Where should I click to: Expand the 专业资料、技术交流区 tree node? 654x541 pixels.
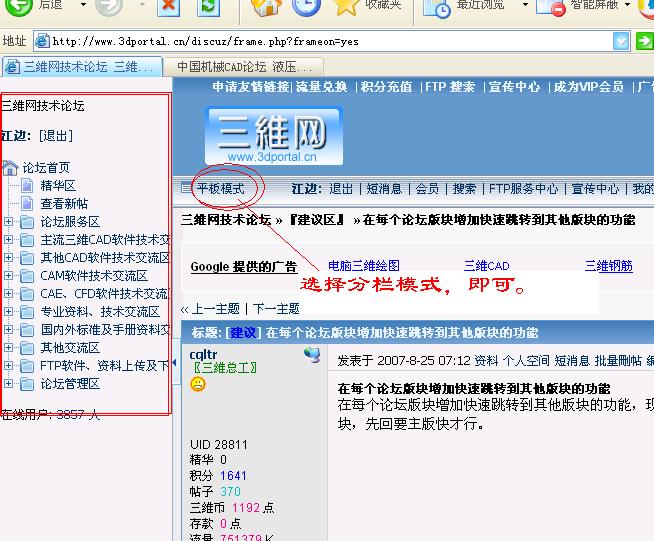coord(8,311)
